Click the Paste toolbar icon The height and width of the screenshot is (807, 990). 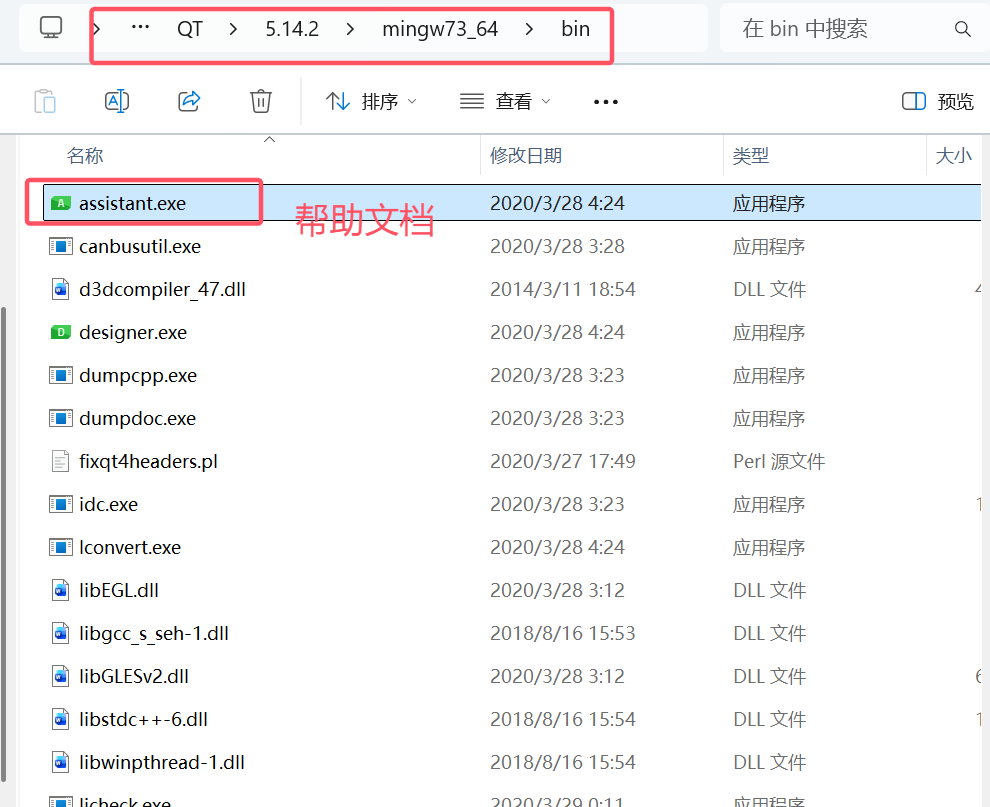point(45,101)
